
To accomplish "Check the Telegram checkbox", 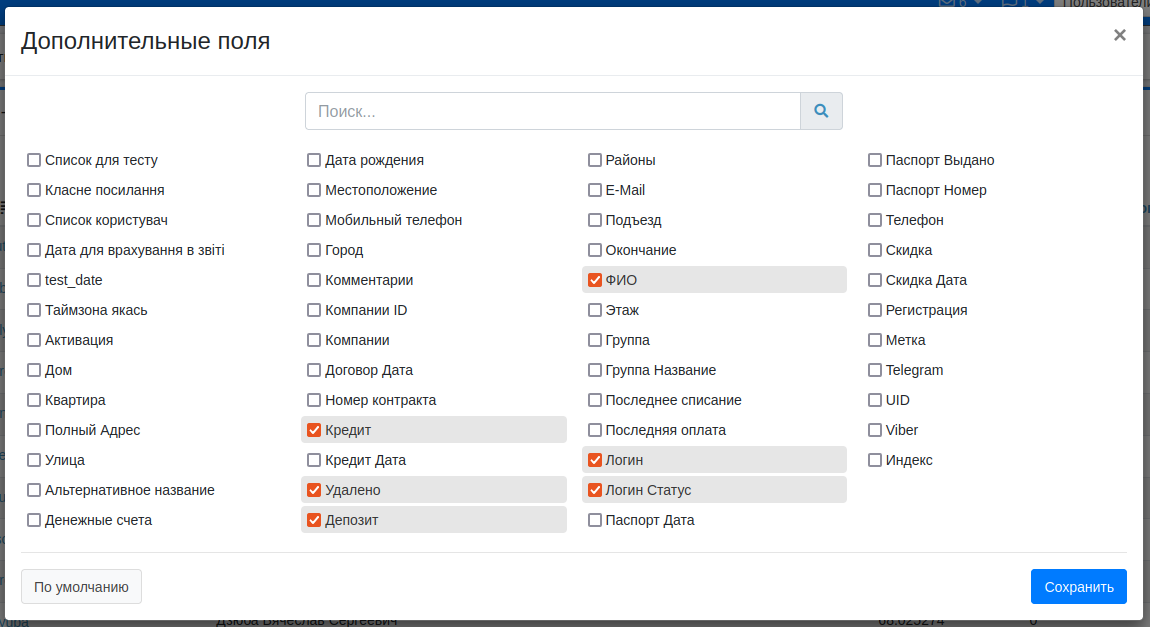I will (x=875, y=370).
